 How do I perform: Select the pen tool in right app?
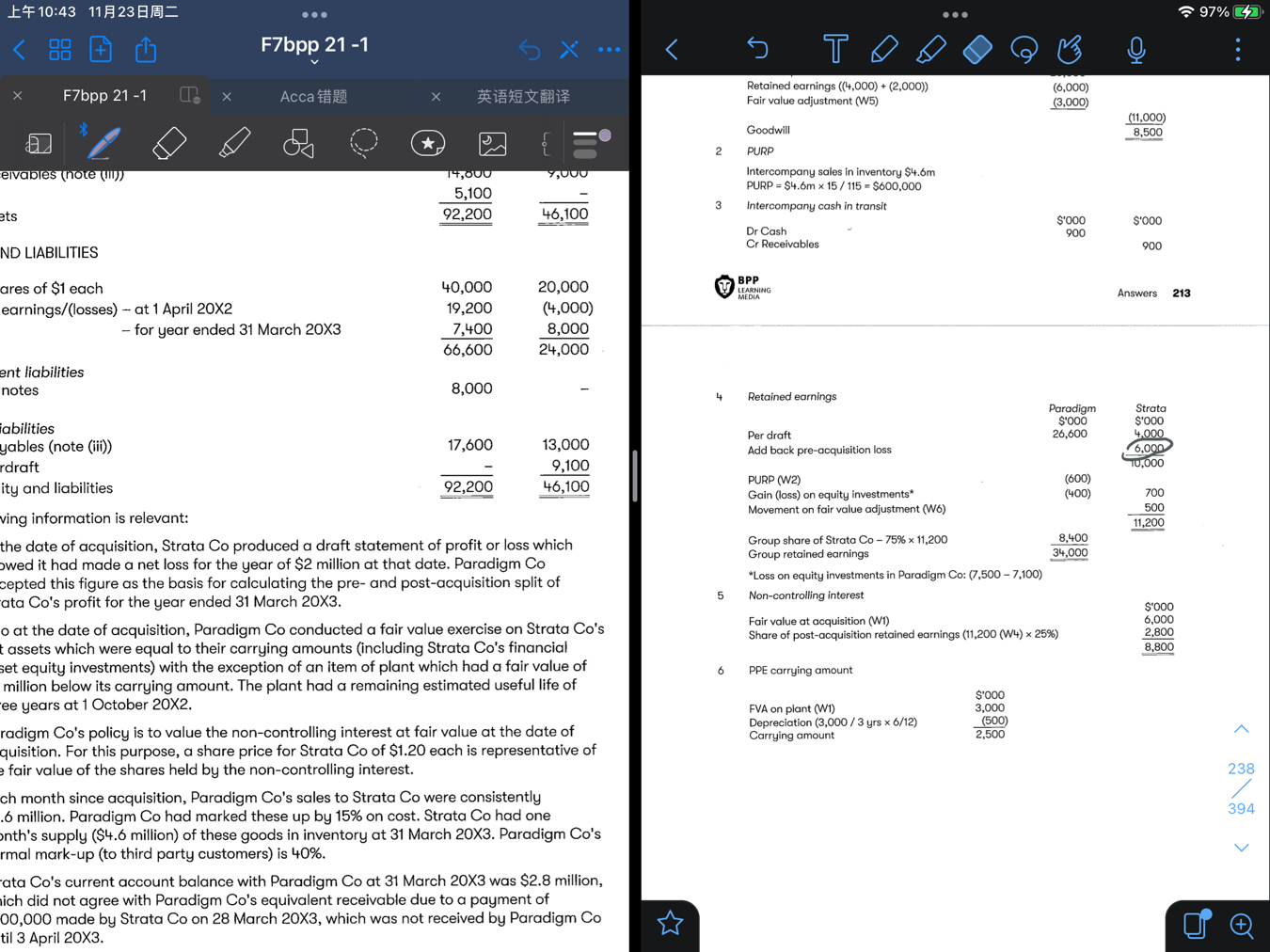pos(883,49)
